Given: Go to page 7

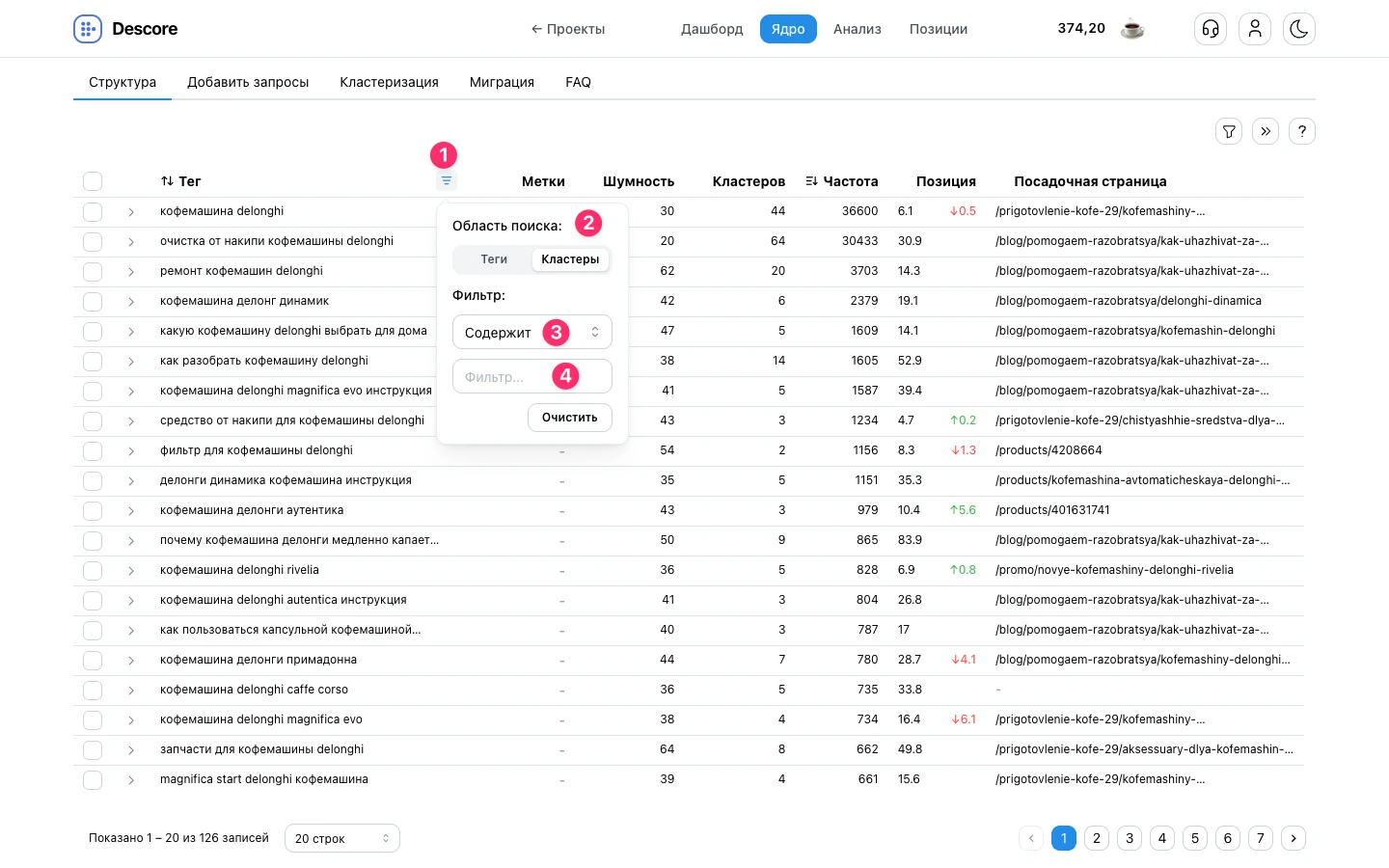Looking at the screenshot, I should pos(1261,838).
